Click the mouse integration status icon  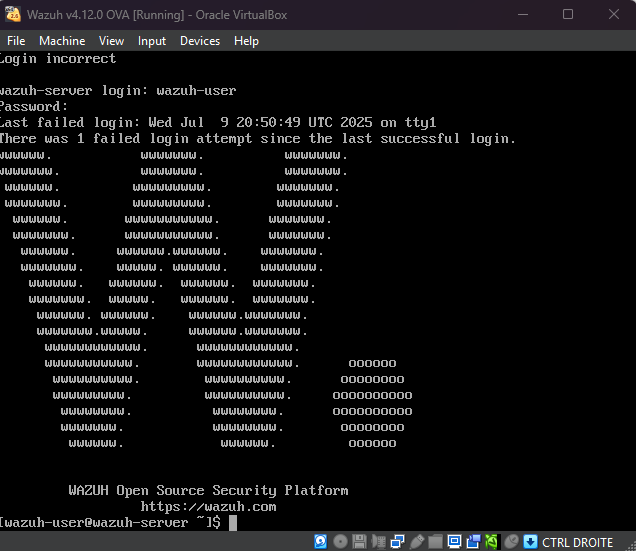pyautogui.click(x=511, y=541)
